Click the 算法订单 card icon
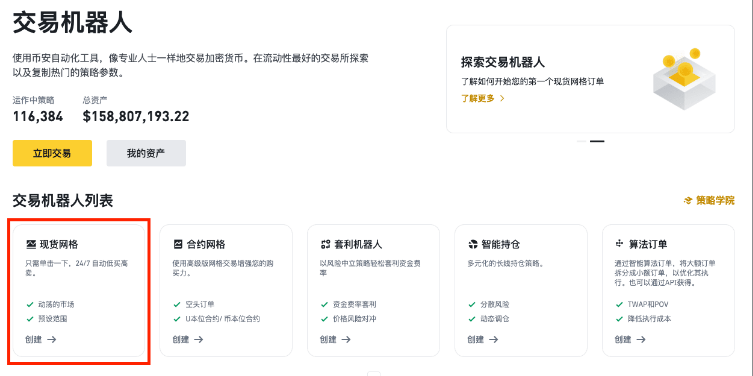Image resolution: width=753 pixels, height=376 pixels. tap(619, 244)
